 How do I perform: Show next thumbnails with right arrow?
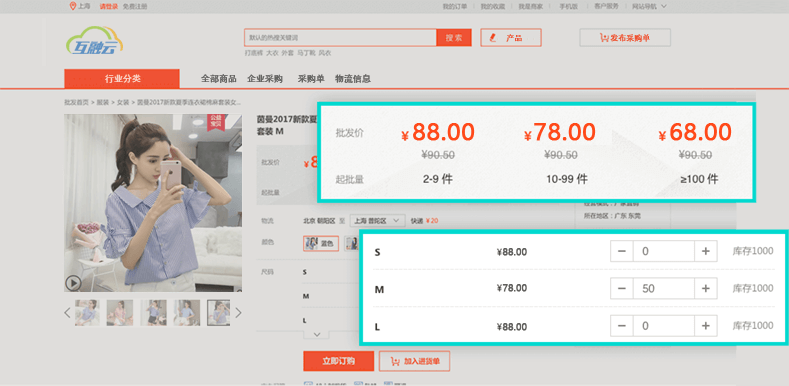point(239,313)
